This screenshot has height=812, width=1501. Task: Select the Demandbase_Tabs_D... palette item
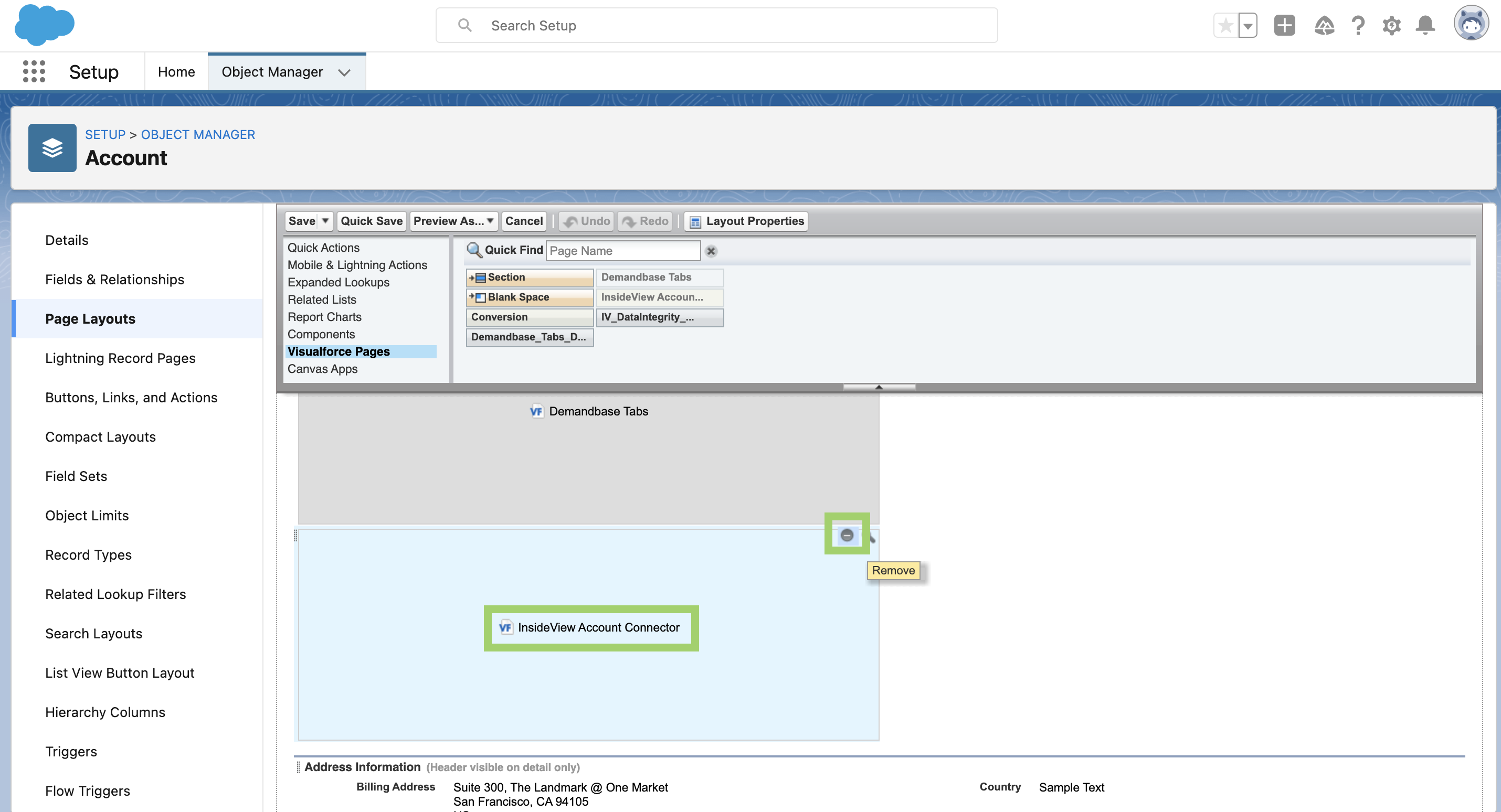point(530,337)
